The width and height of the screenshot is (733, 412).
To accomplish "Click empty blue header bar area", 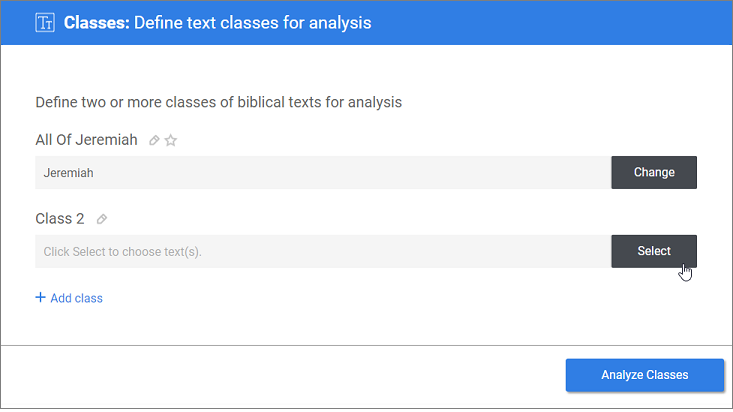I will [552, 22].
